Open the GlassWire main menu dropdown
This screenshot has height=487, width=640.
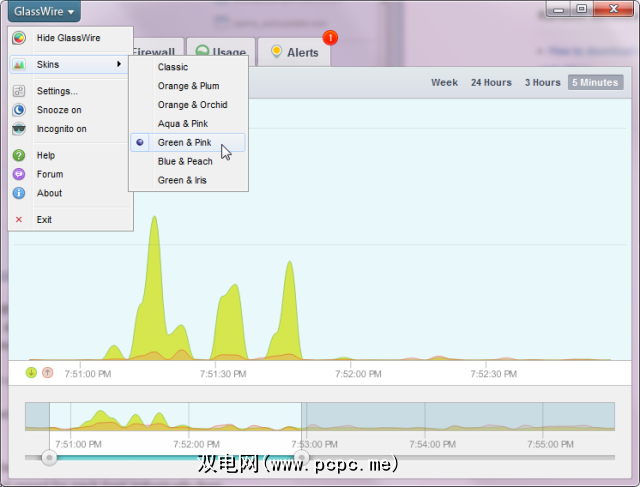[44, 11]
